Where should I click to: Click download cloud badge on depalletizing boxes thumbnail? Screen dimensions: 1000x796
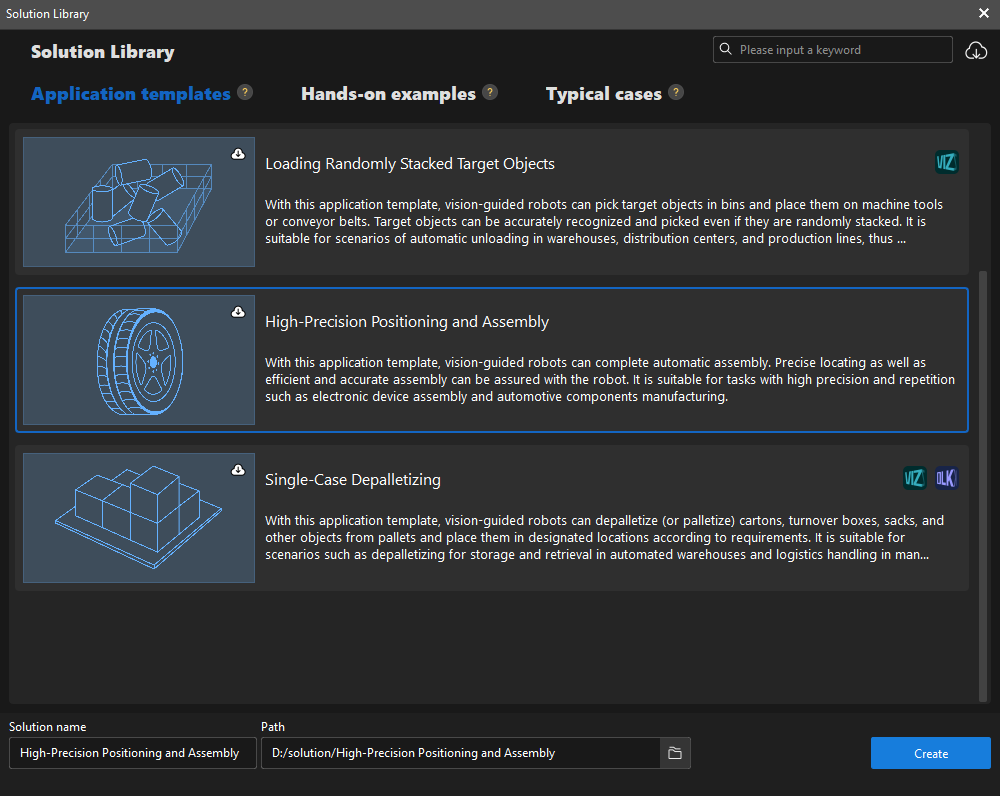[x=238, y=470]
